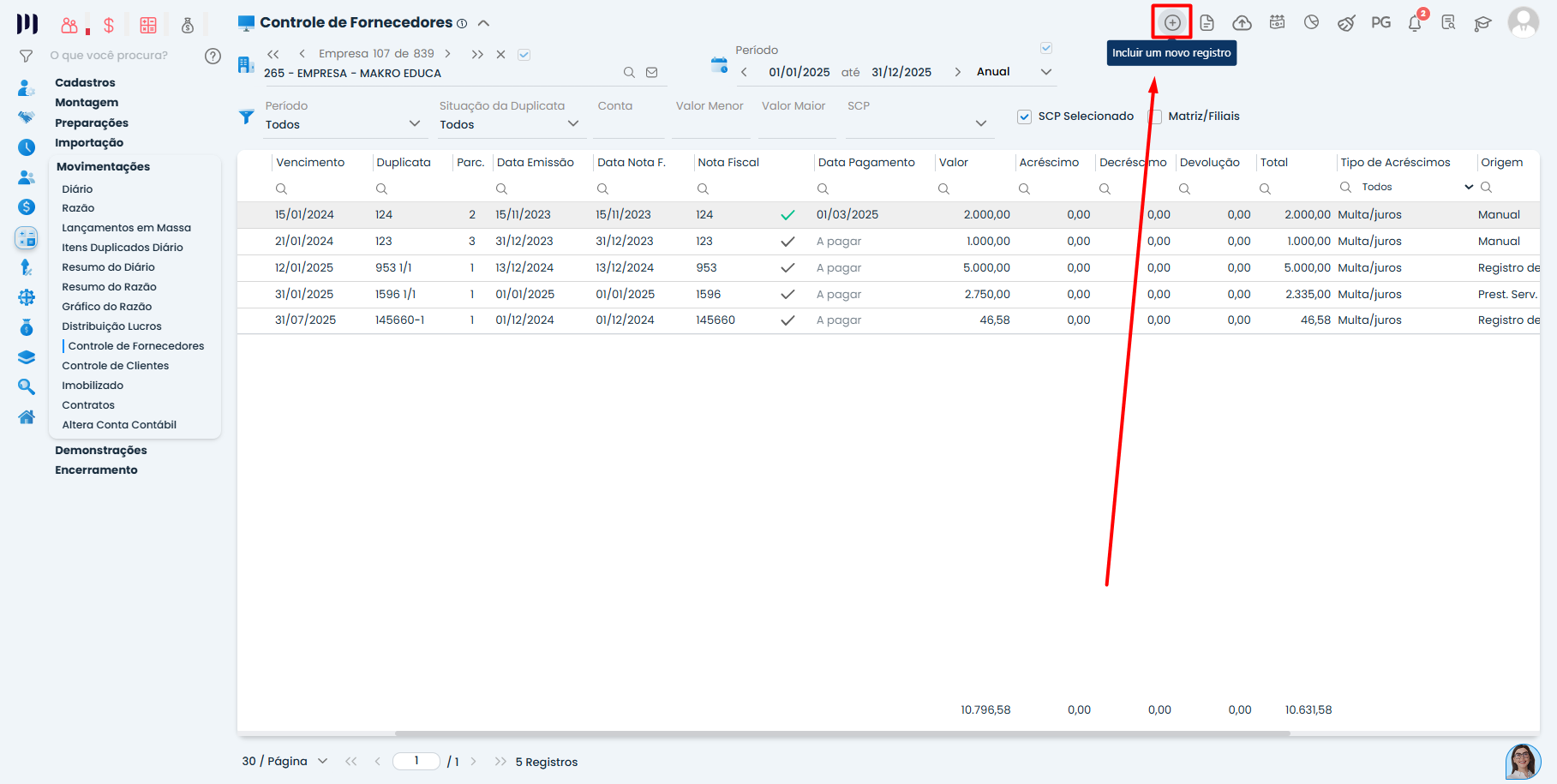Toggle the checkbox beside company navigation
This screenshot has height=784, width=1557.
(524, 55)
